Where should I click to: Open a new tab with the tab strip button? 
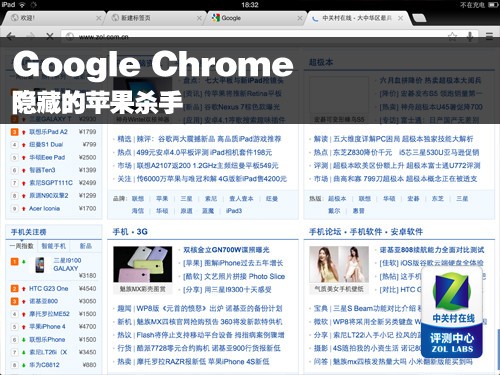pyautogui.click(x=419, y=18)
